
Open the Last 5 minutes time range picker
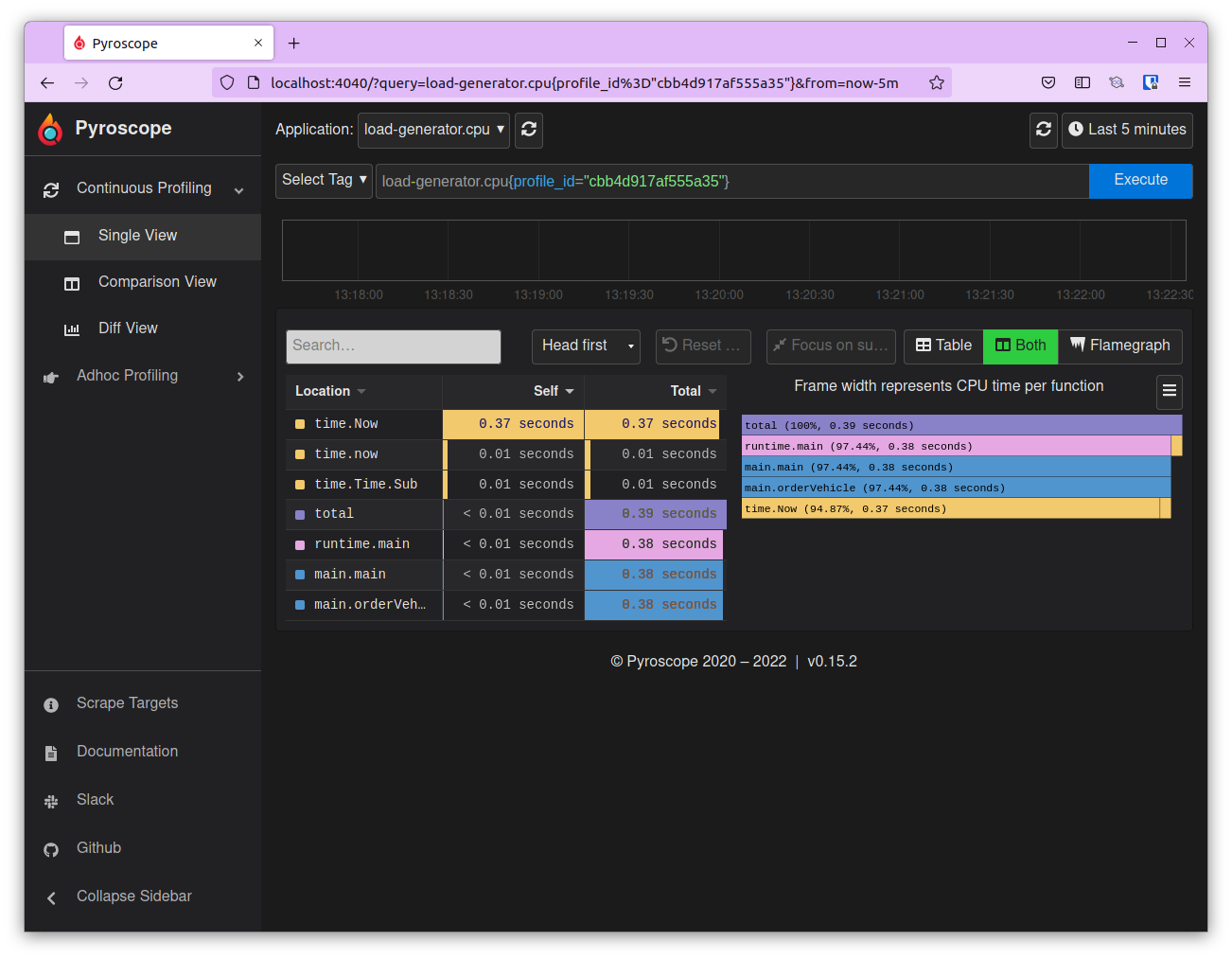[1127, 130]
